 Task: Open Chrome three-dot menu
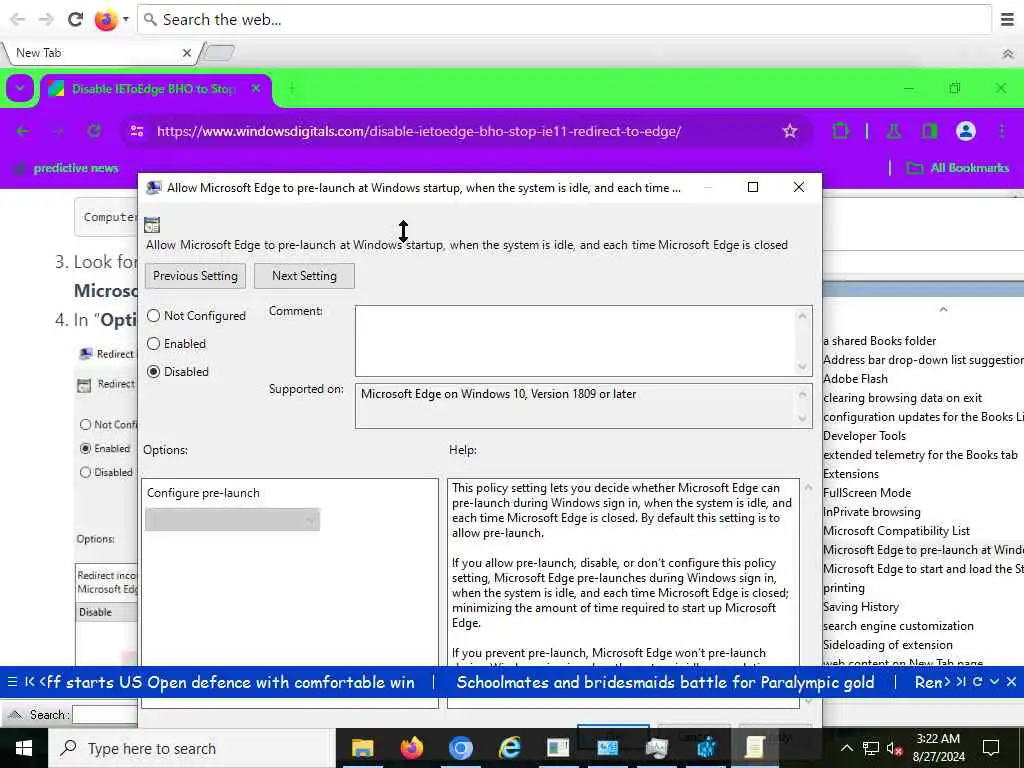click(1002, 131)
